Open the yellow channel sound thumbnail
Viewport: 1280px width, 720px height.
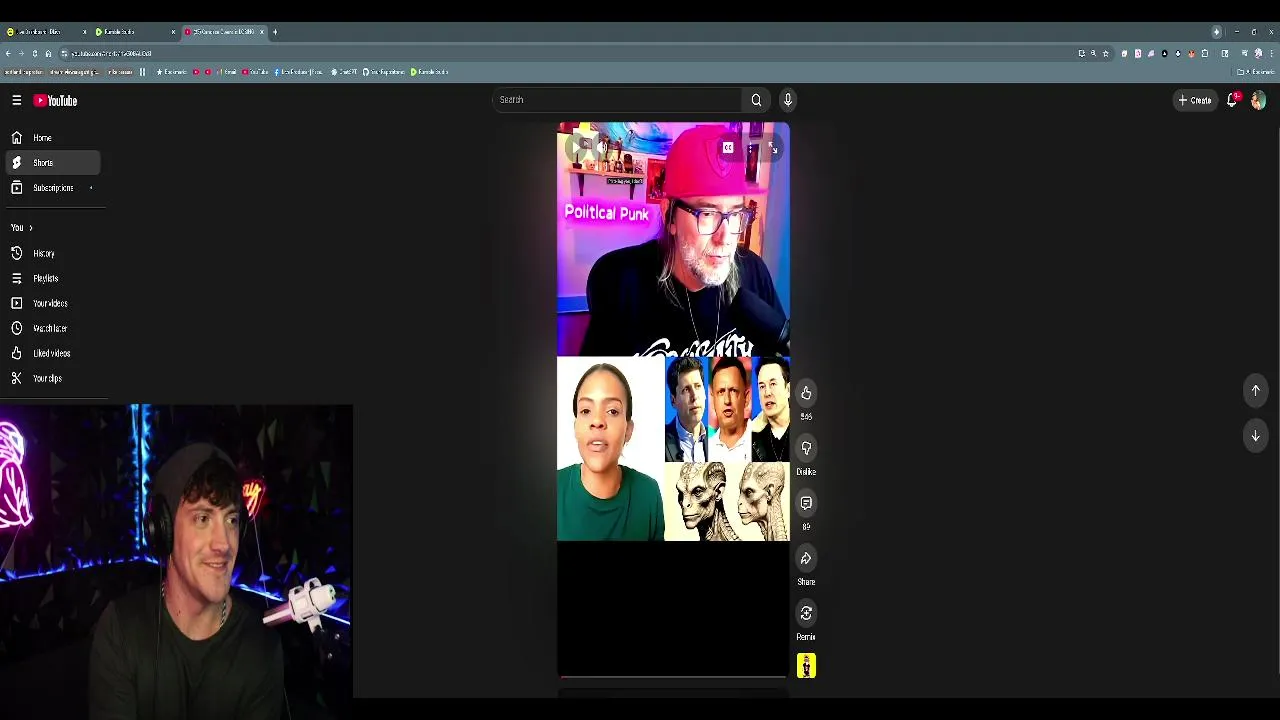click(x=806, y=666)
